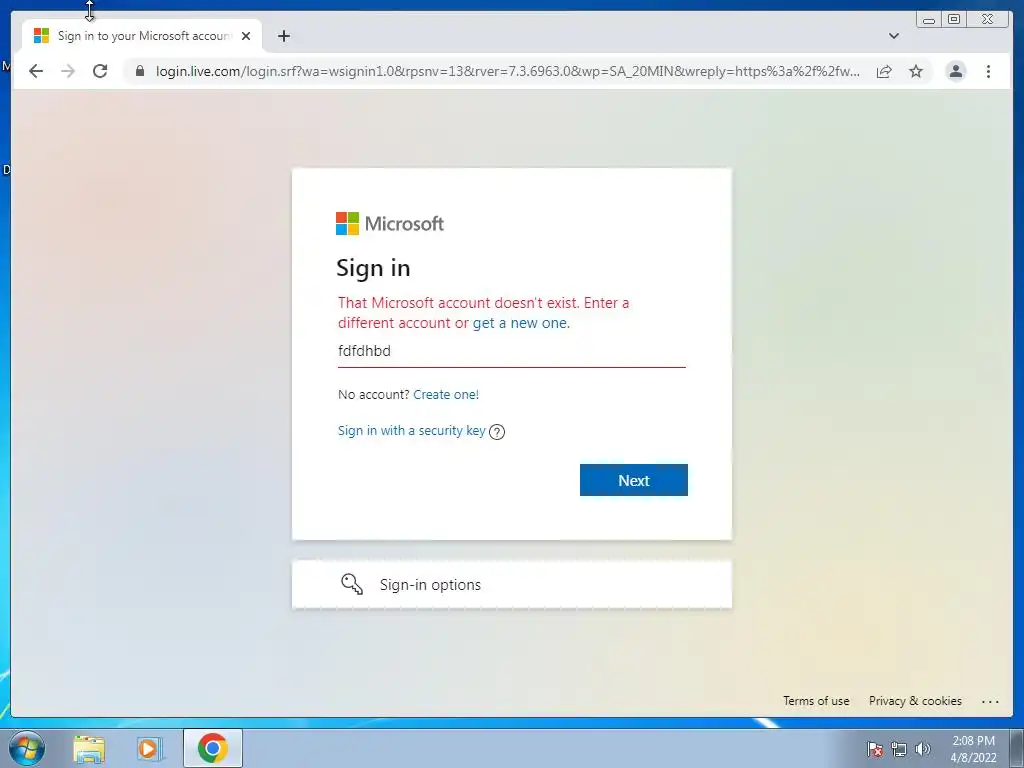
Task: Go back using Chrome's back arrow
Action: [x=36, y=71]
